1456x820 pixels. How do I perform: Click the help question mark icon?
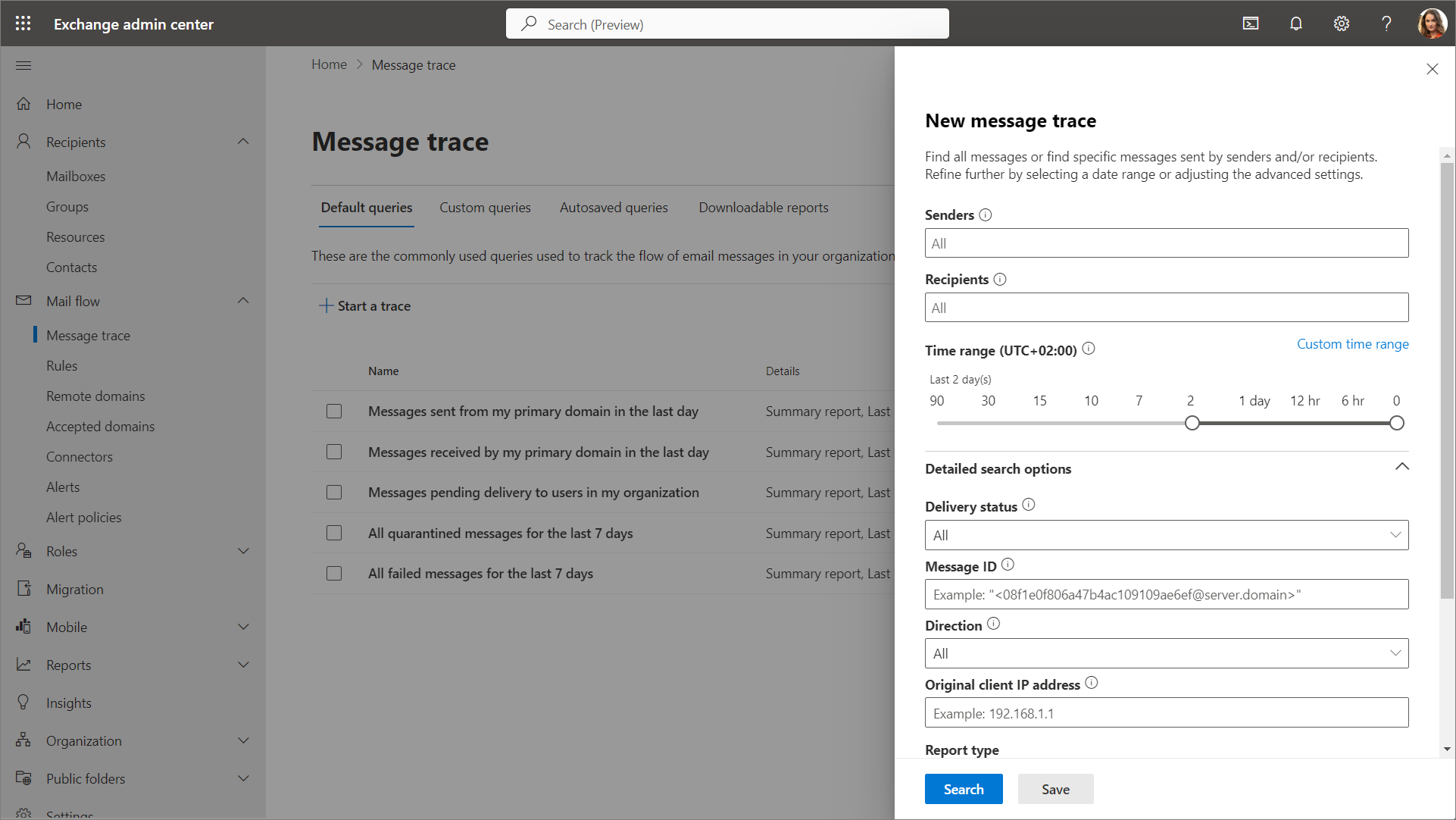[x=1386, y=23]
